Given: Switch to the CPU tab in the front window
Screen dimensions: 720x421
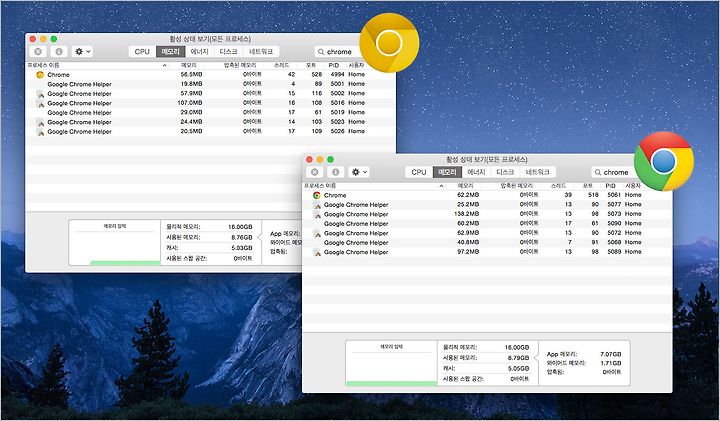Looking at the screenshot, I should point(419,172).
